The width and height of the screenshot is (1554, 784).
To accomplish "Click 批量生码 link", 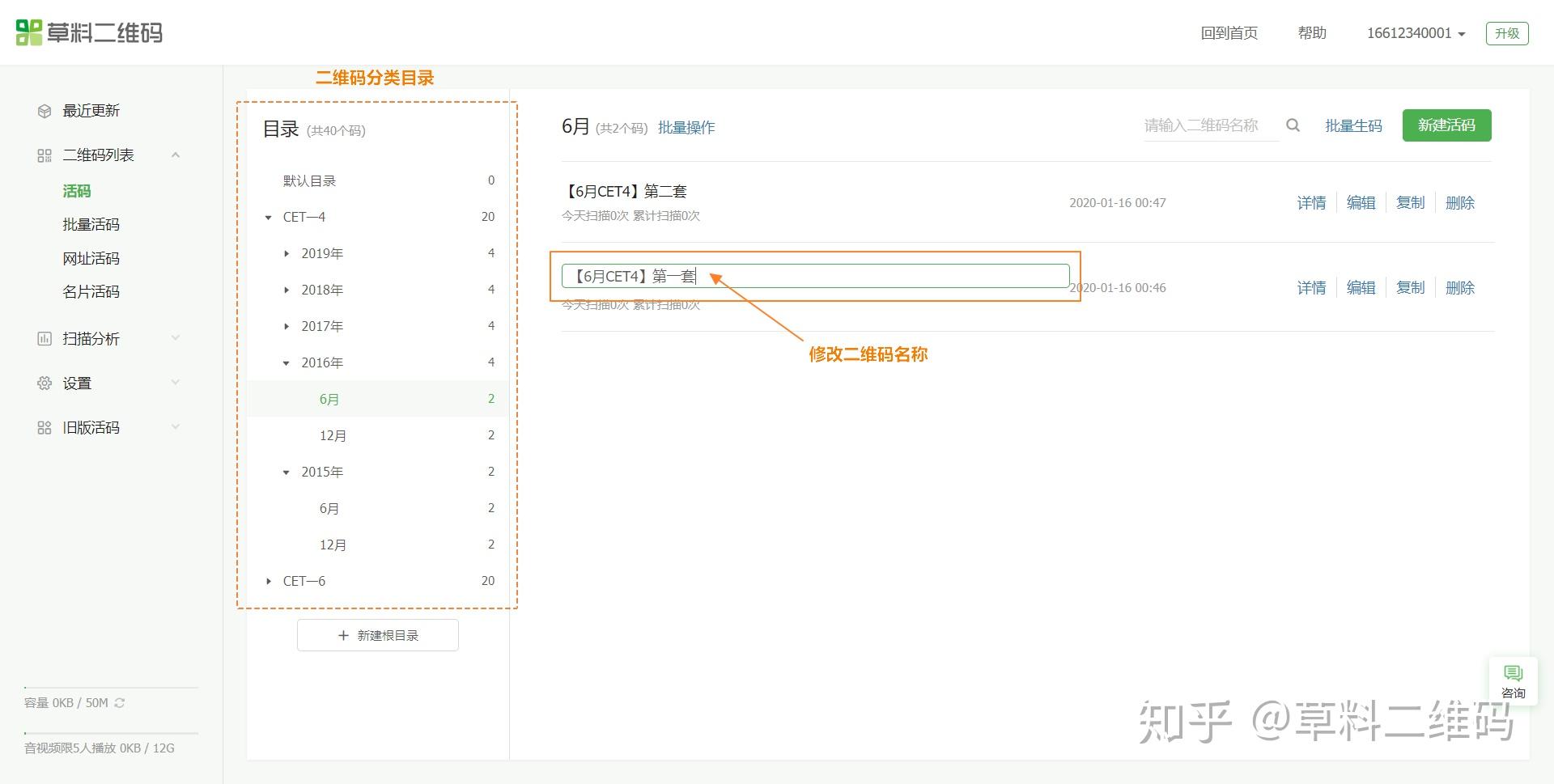I will tap(1353, 126).
